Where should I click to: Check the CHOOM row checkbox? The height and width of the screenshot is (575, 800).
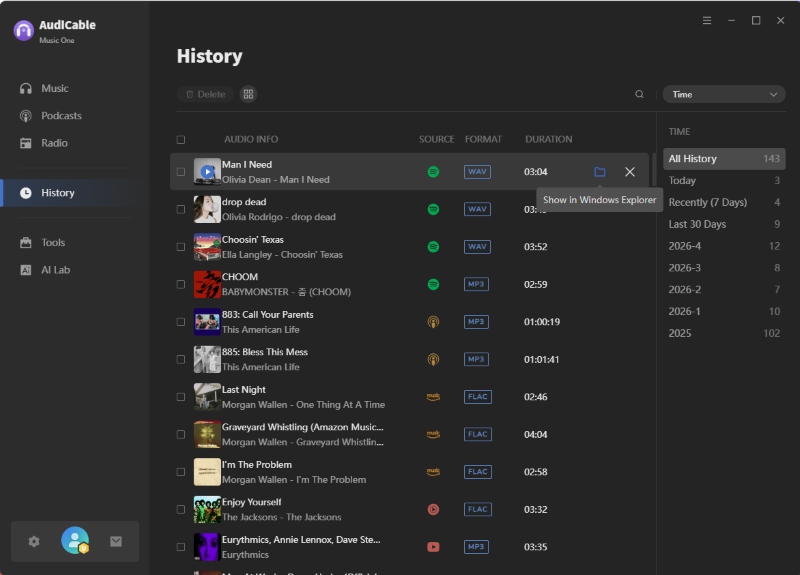click(x=181, y=284)
